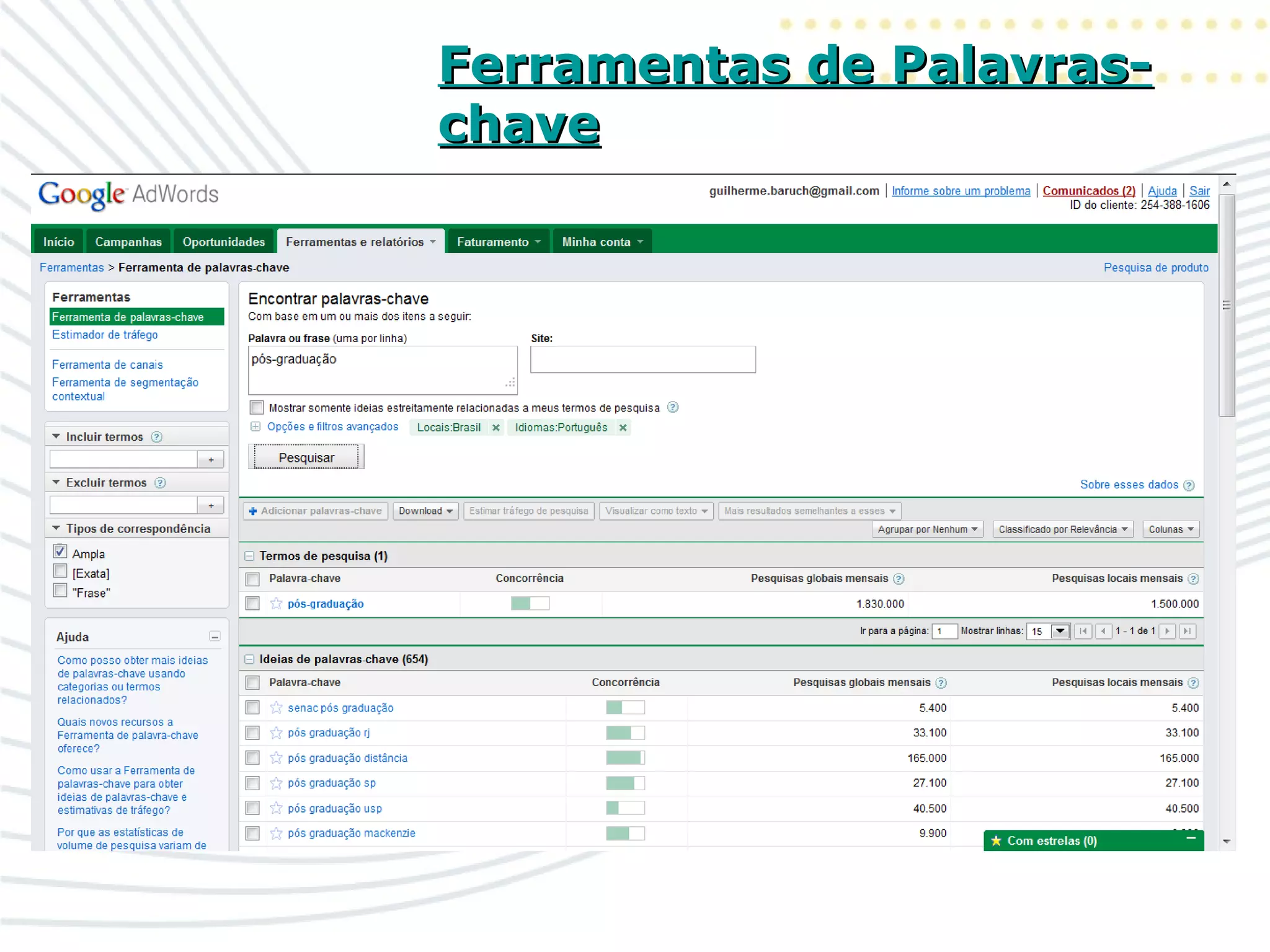
Task: Uncheck the Ampla match type
Action: tap(60, 551)
